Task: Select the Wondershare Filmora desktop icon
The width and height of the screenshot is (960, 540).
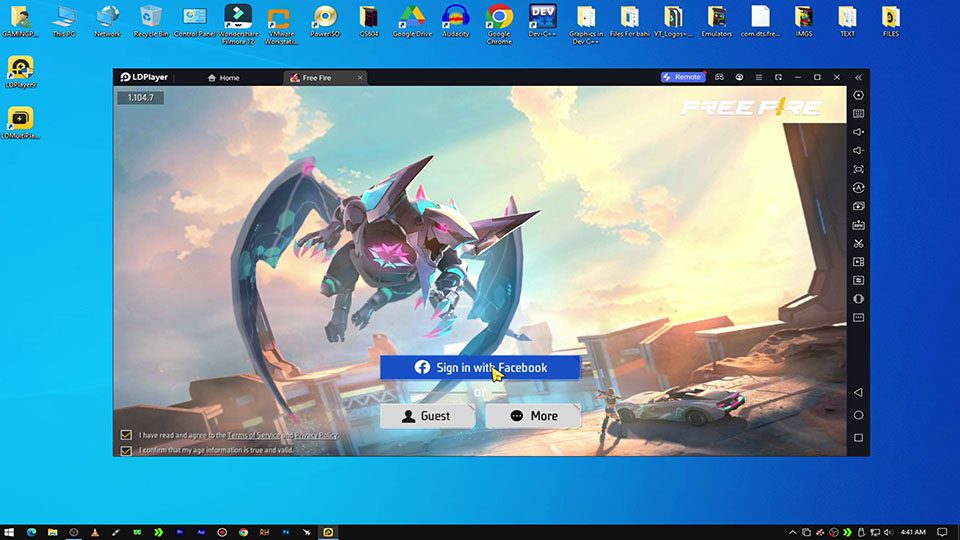Action: (x=238, y=23)
